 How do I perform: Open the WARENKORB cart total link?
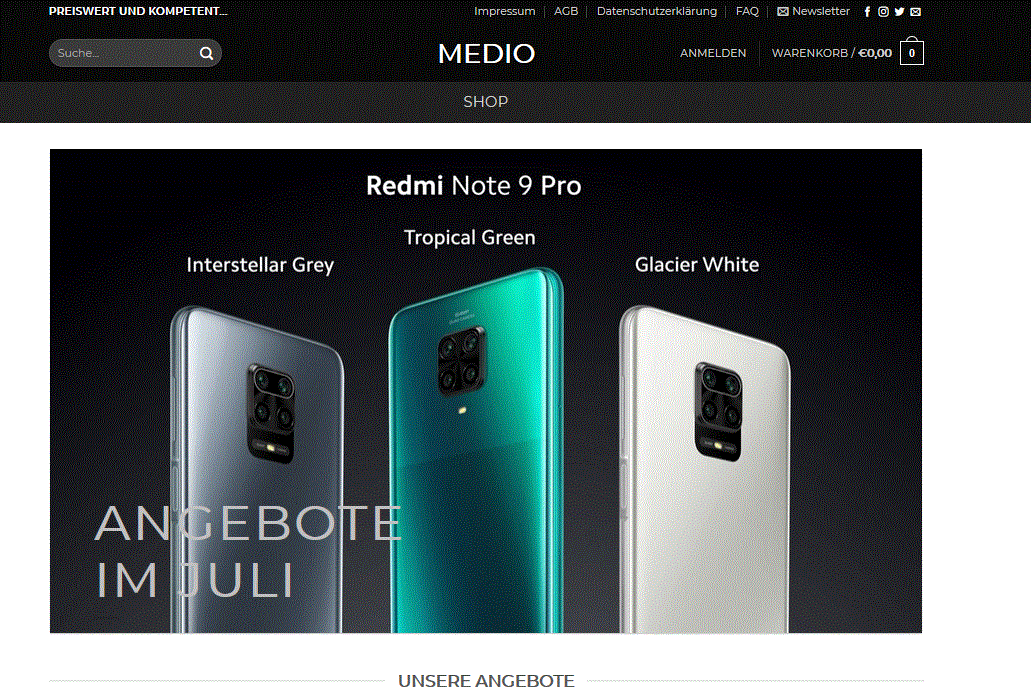click(832, 53)
